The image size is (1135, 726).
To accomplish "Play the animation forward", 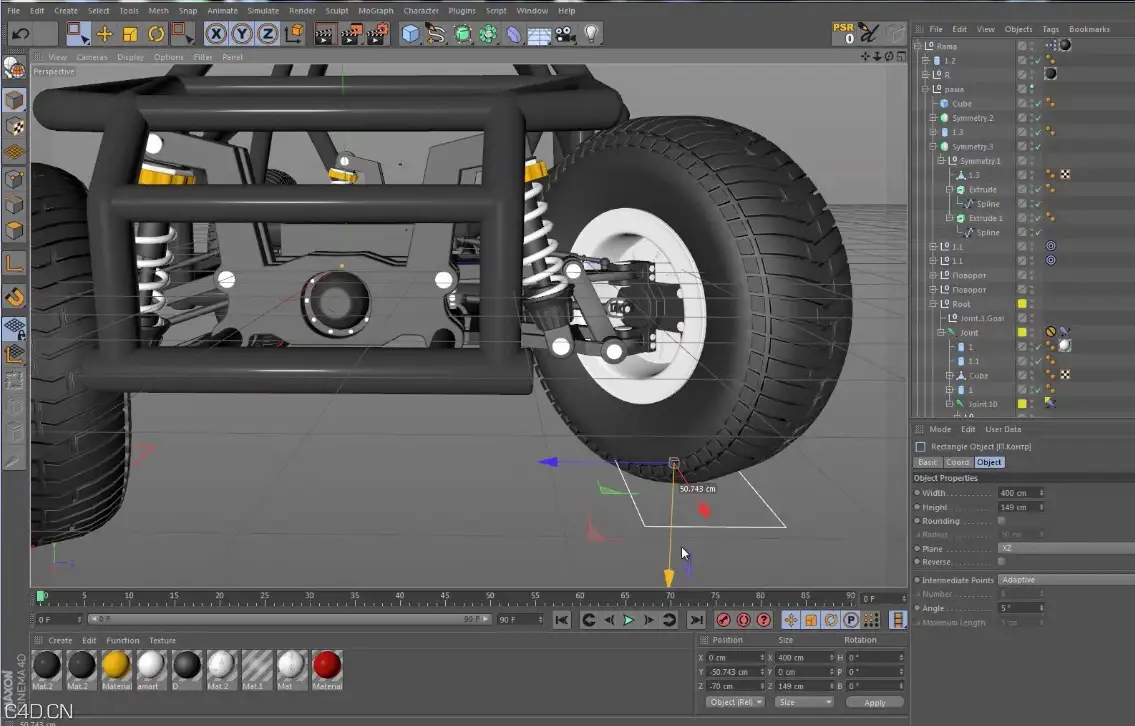I will point(628,620).
